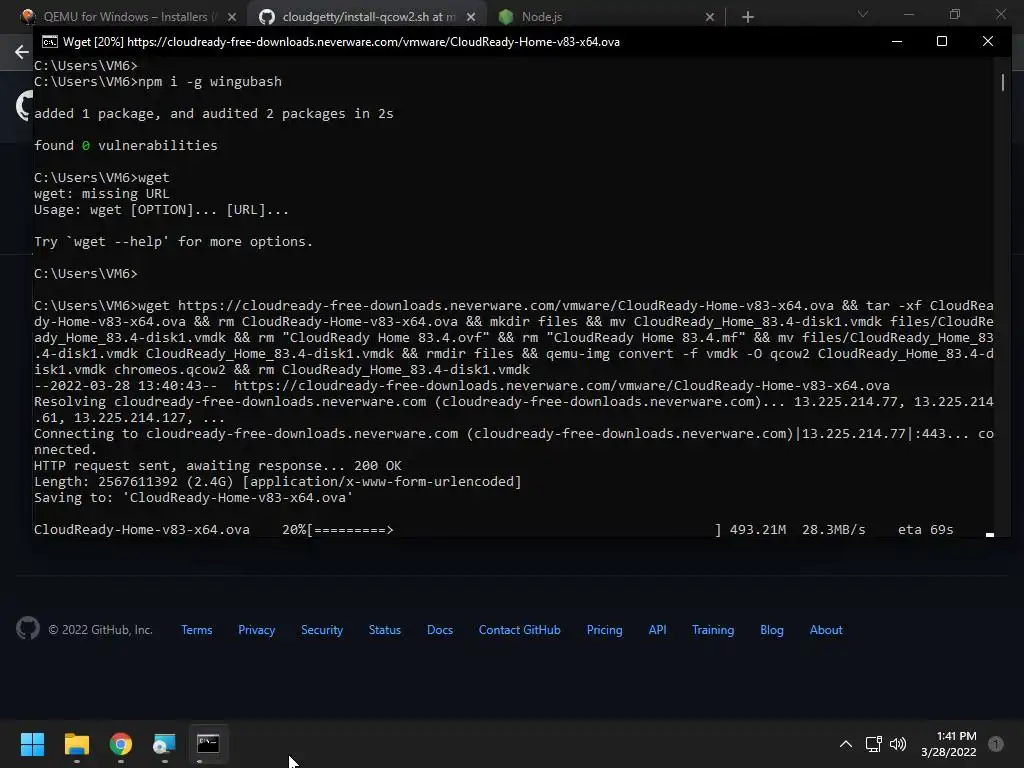Click the '© 2022 GitHub, Inc.' footer text

pyautogui.click(x=101, y=630)
